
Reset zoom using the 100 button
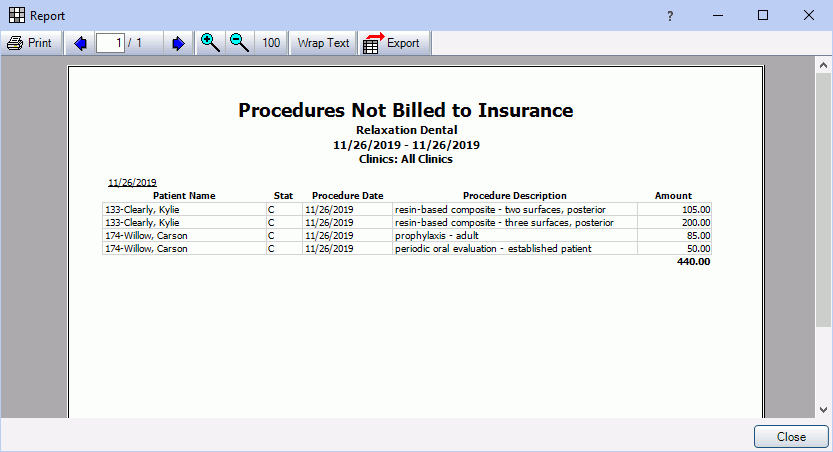tap(271, 43)
